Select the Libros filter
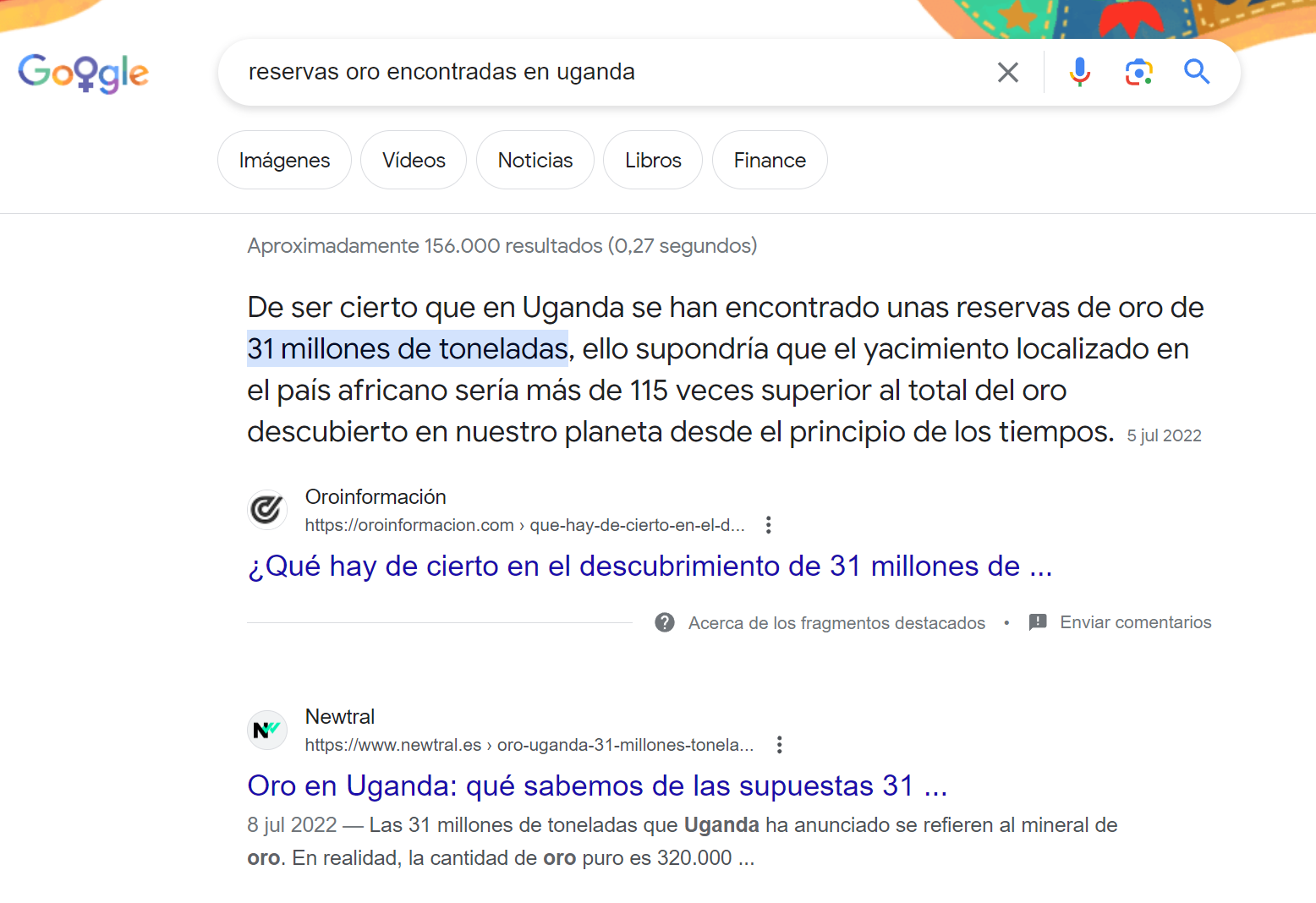Image resolution: width=1316 pixels, height=903 pixels. coord(653,161)
